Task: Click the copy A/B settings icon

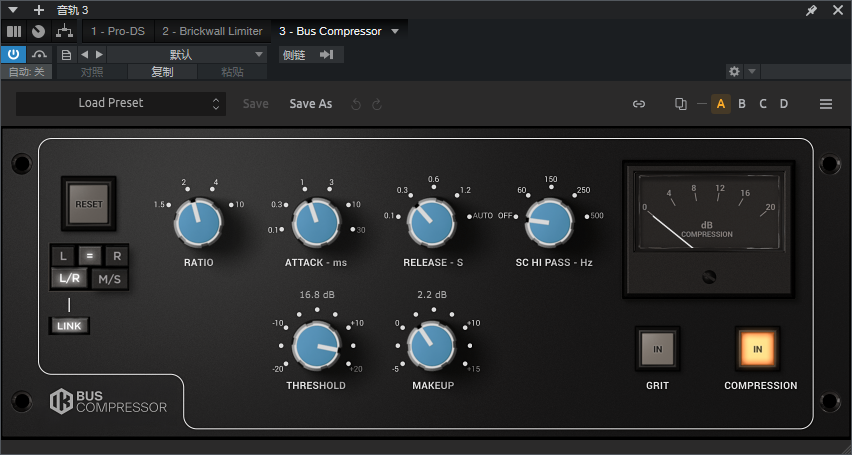Action: click(x=680, y=104)
